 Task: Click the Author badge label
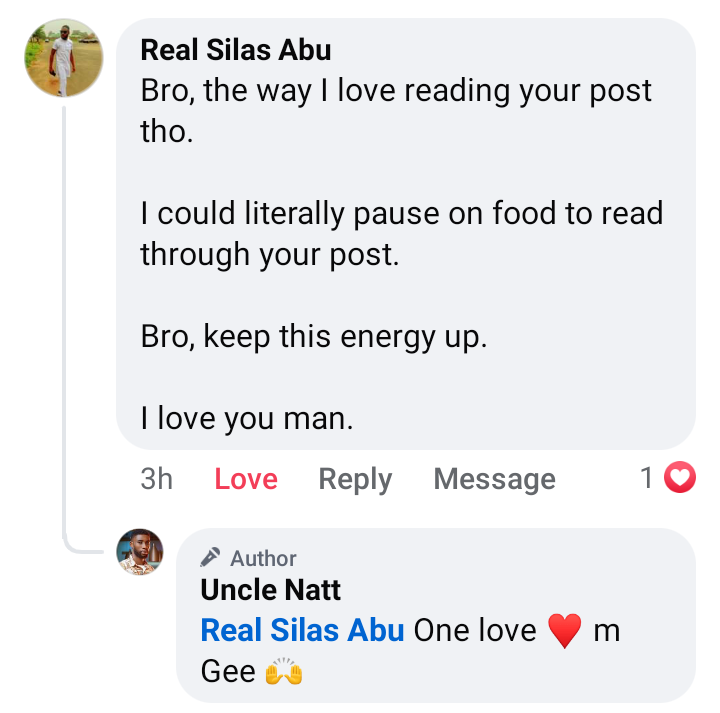263,559
